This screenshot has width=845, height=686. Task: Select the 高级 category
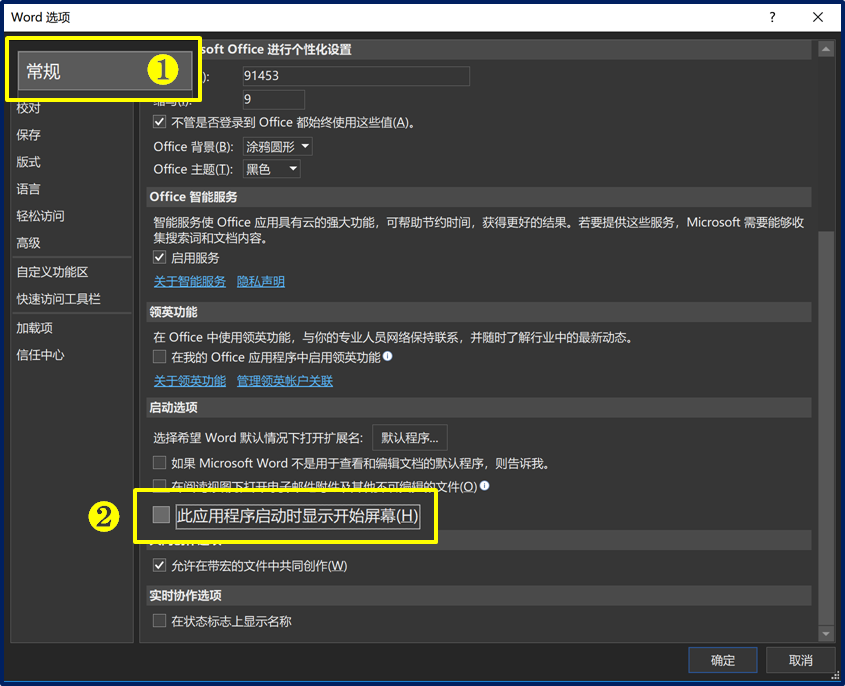(29, 243)
